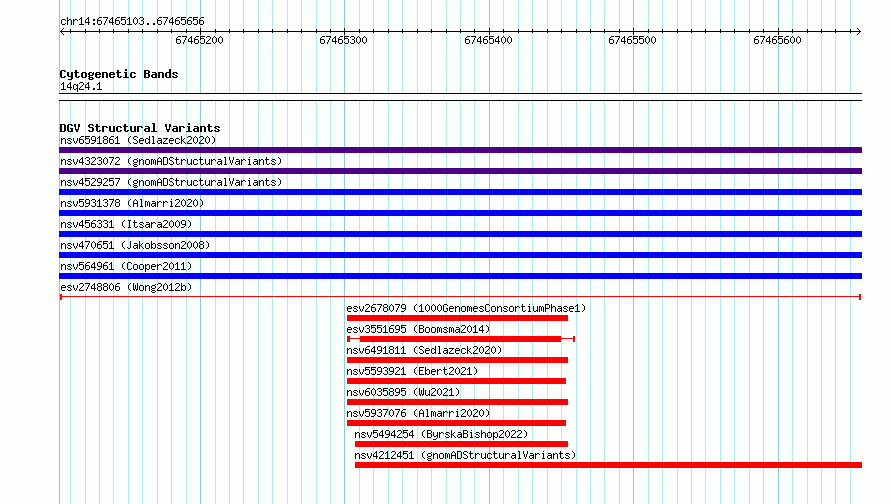Open variant nsv5494254 (ByrskaBishop2022) label
The width and height of the screenshot is (890, 504).
441,434
